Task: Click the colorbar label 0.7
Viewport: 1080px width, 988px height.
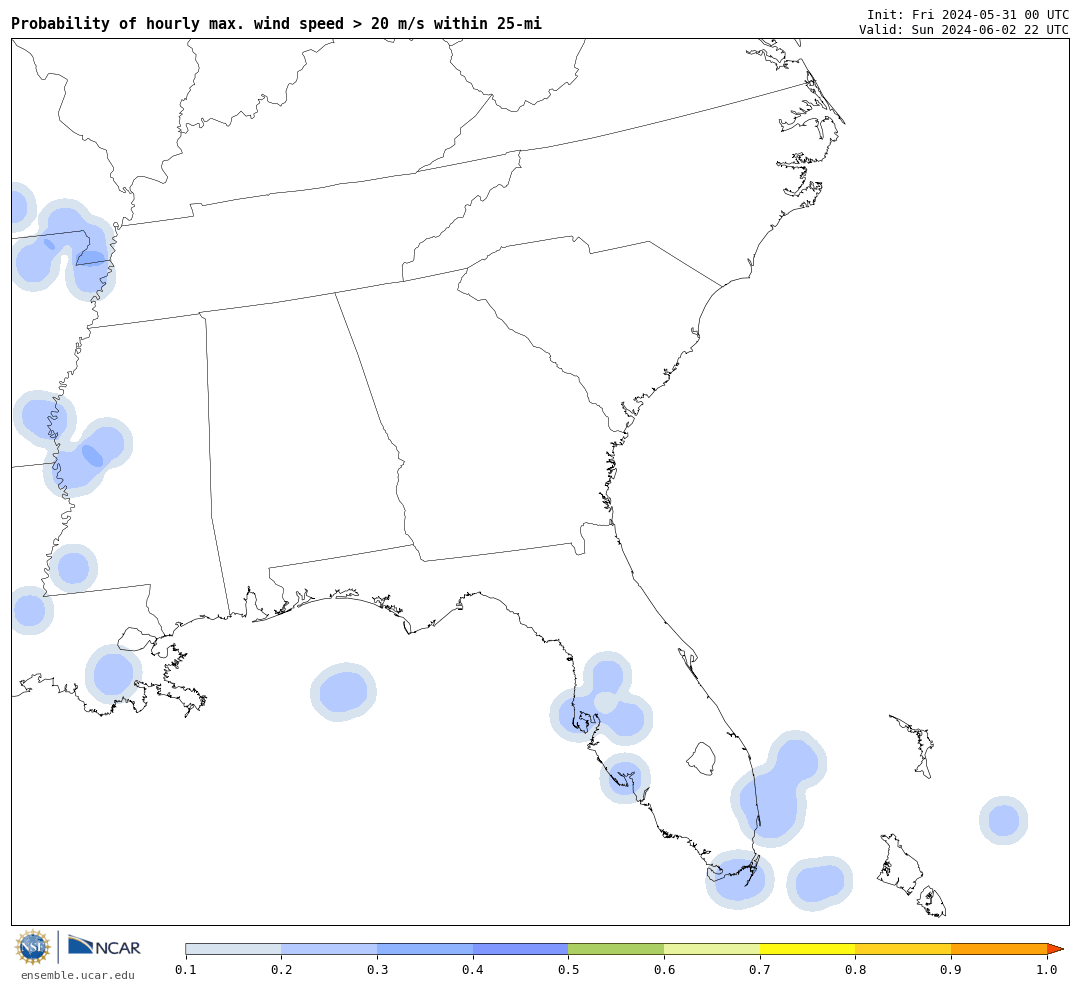Action: pos(760,969)
